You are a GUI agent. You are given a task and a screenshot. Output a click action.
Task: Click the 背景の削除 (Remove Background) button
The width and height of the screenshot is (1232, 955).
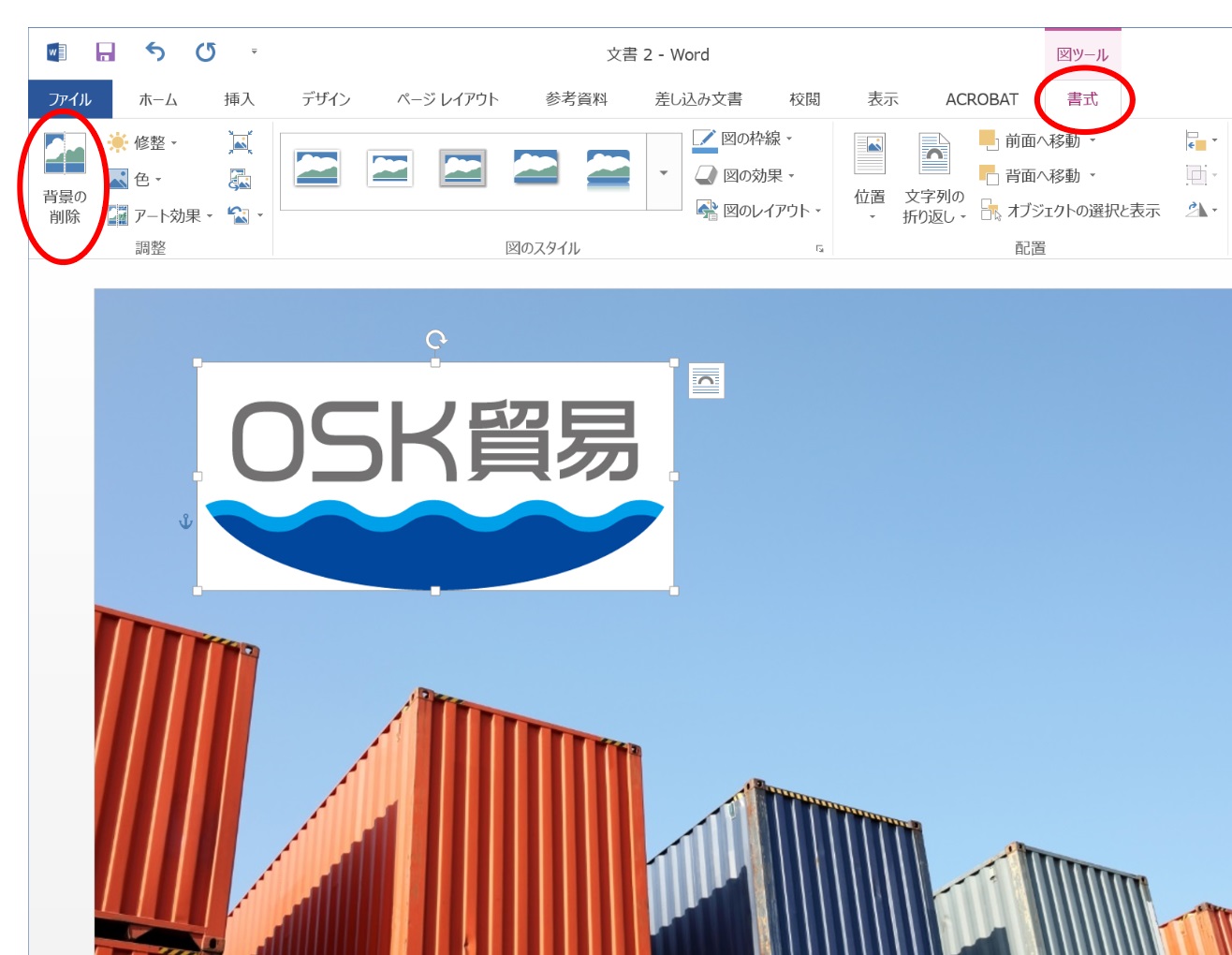[x=65, y=178]
